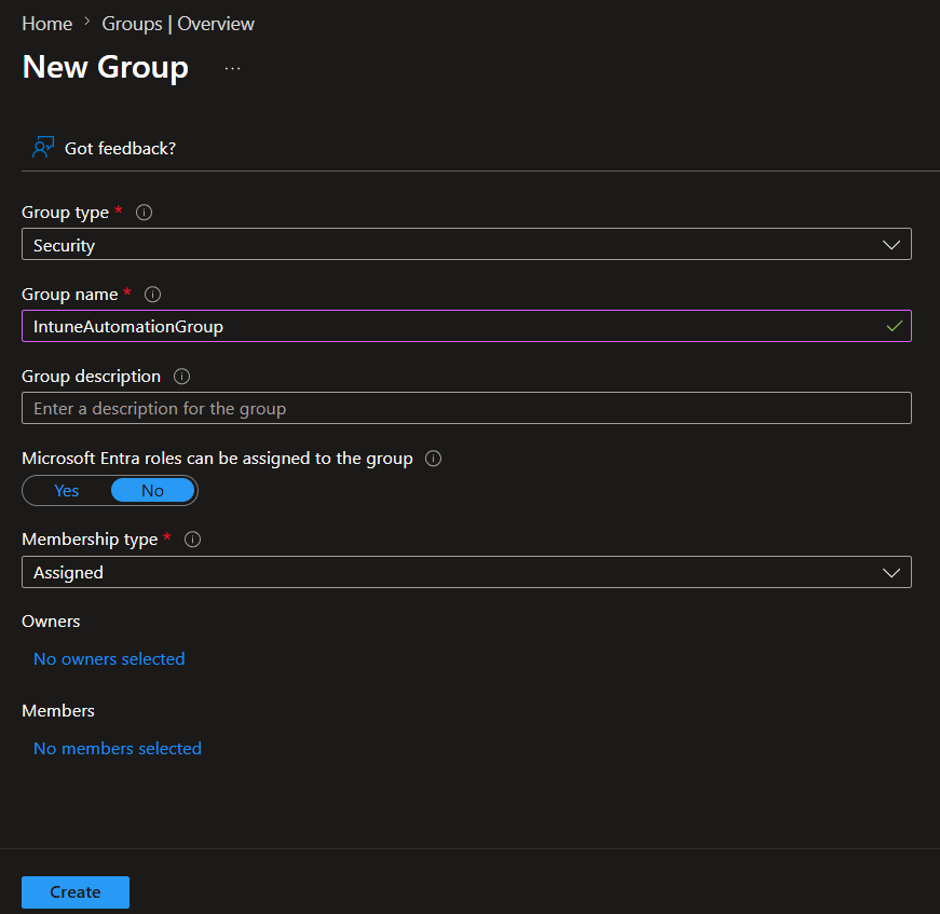Click the Got feedback person icon
Image resolution: width=940 pixels, height=914 pixels.
coord(43,147)
